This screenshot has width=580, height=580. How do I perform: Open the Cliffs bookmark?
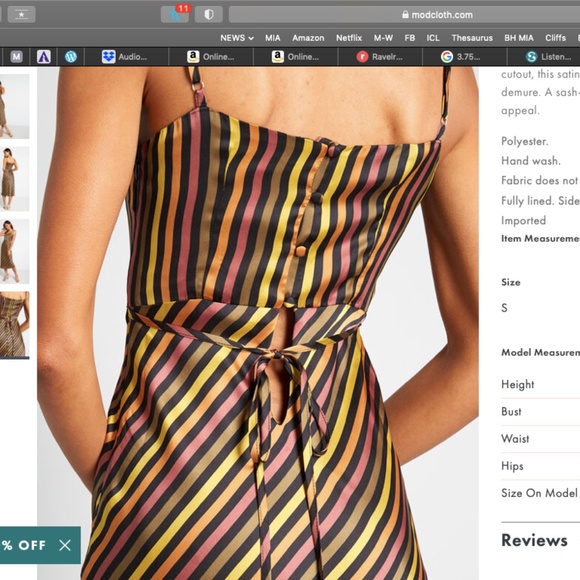(x=555, y=38)
